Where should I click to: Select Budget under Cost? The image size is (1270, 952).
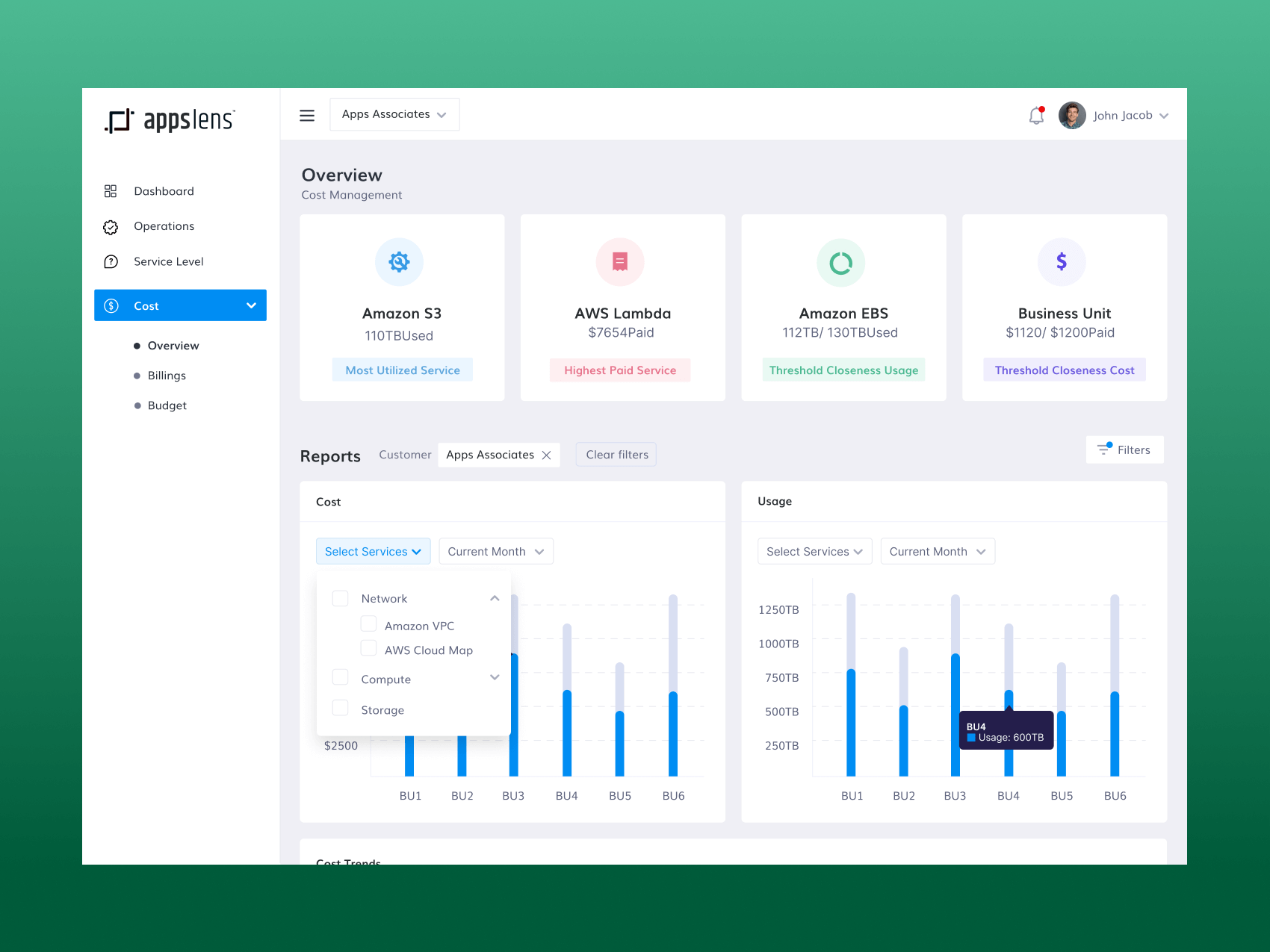[167, 405]
